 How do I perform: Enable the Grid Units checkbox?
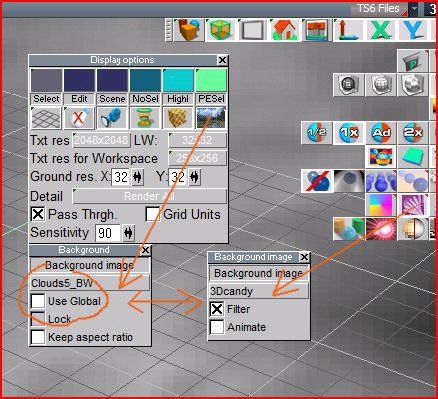[x=153, y=214]
